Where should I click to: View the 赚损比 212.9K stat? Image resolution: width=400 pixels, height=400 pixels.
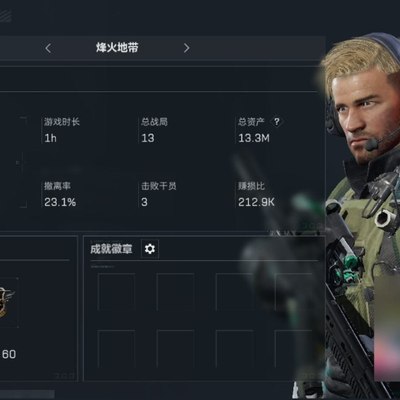point(256,194)
